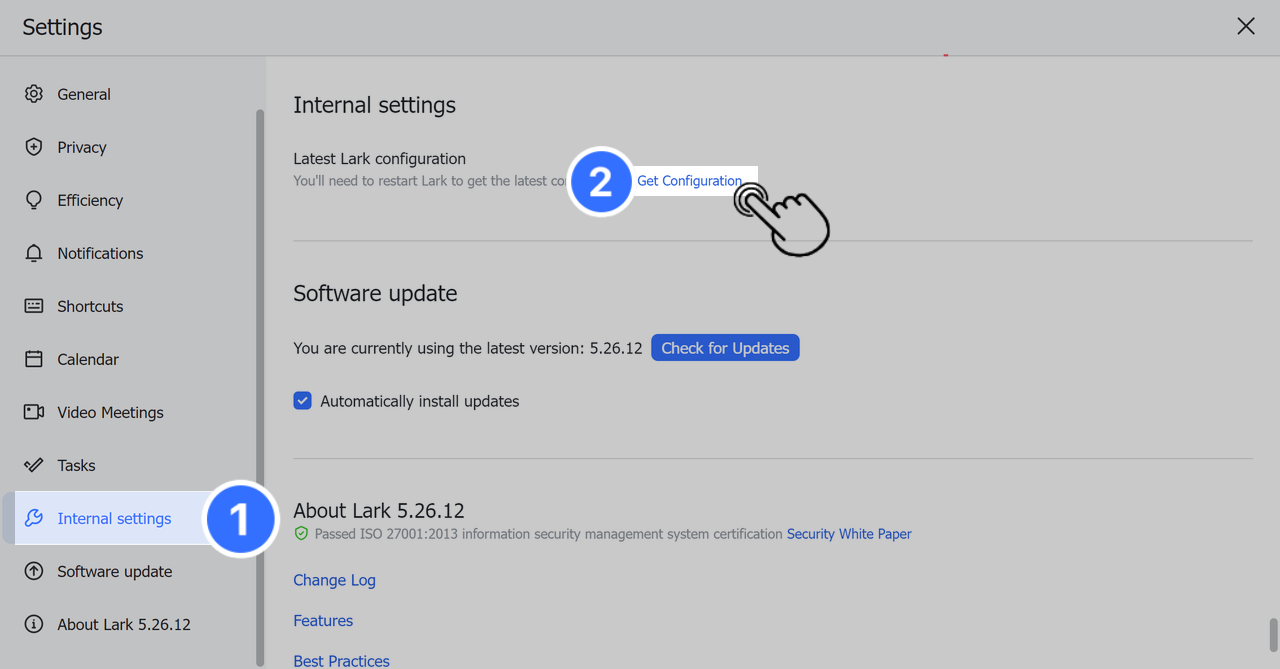
Task: Click the Software update arrow icon
Action: pos(34,571)
